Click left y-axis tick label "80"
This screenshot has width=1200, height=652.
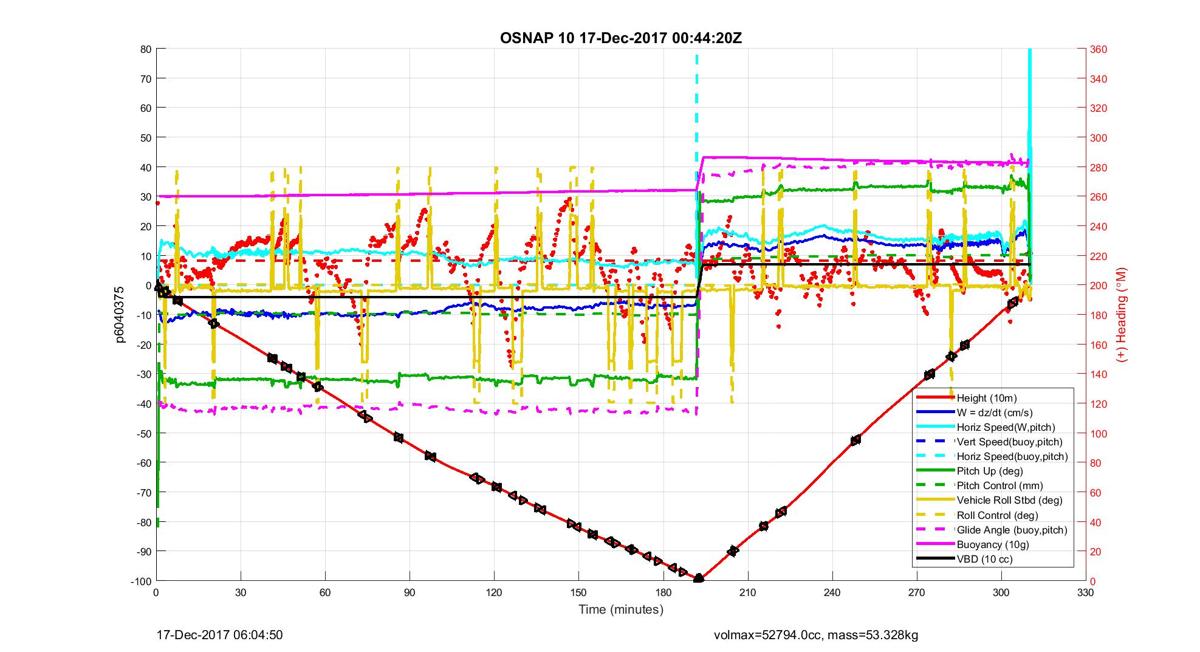point(144,49)
